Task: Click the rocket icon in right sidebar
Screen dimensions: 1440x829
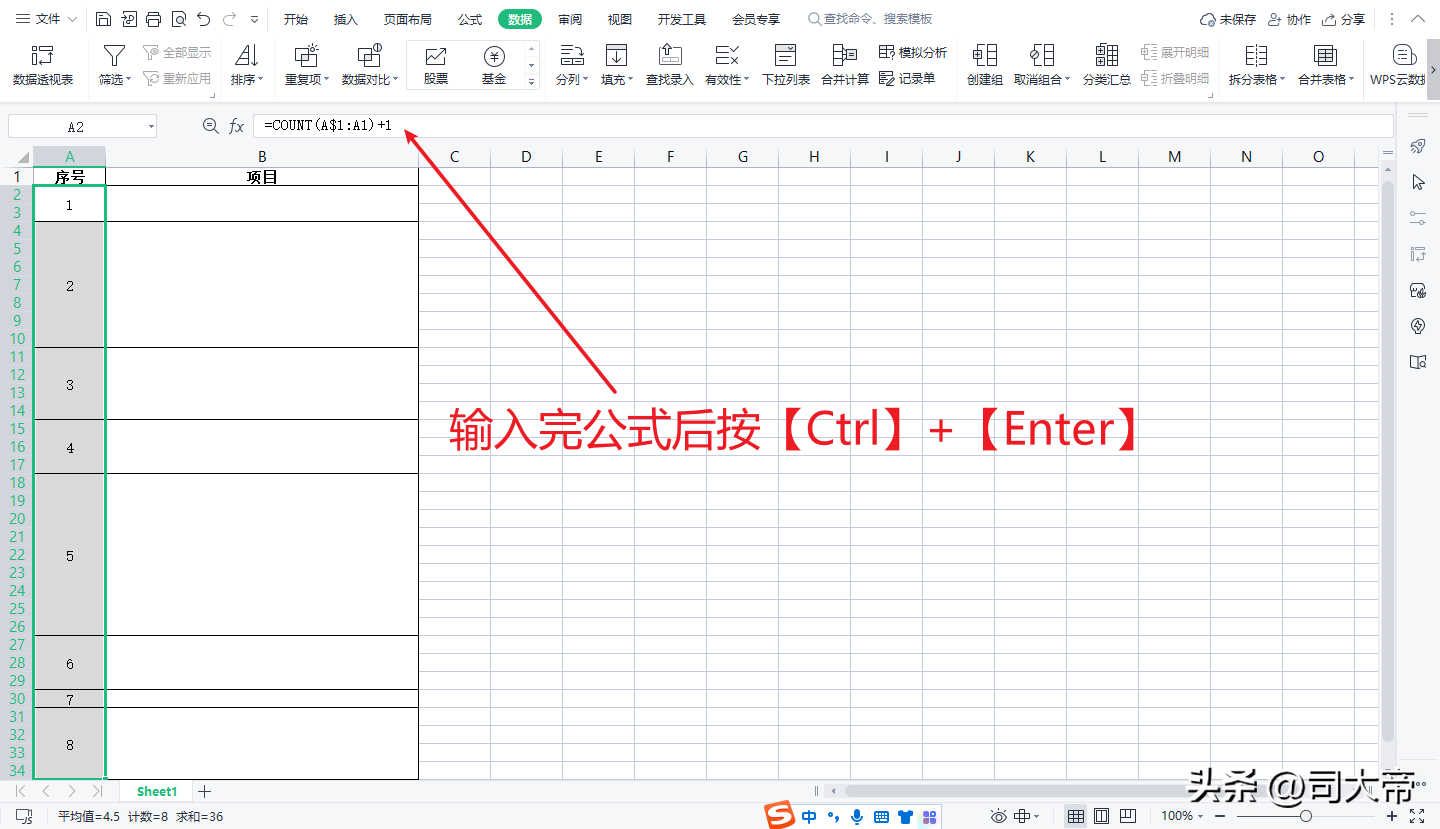Action: click(1417, 146)
